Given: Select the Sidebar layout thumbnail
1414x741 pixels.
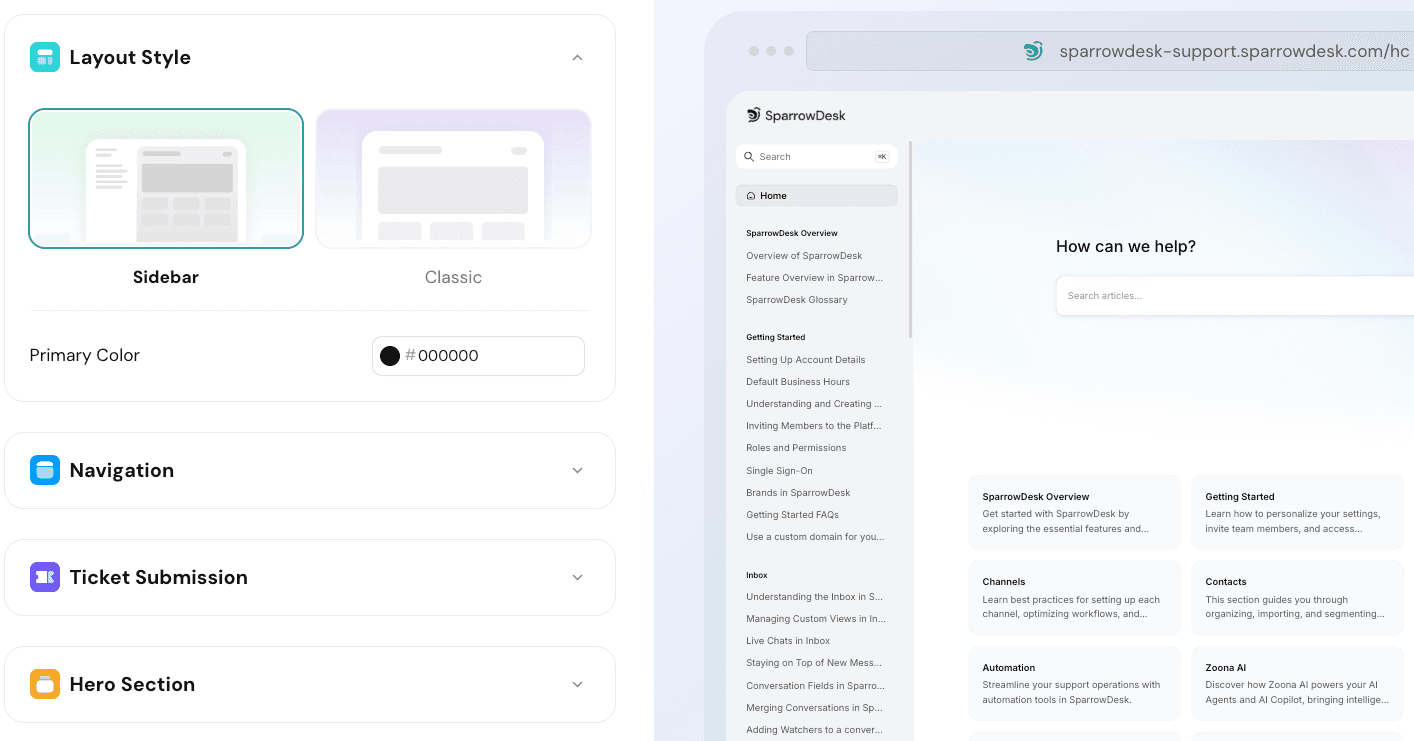Looking at the screenshot, I should click(x=166, y=178).
